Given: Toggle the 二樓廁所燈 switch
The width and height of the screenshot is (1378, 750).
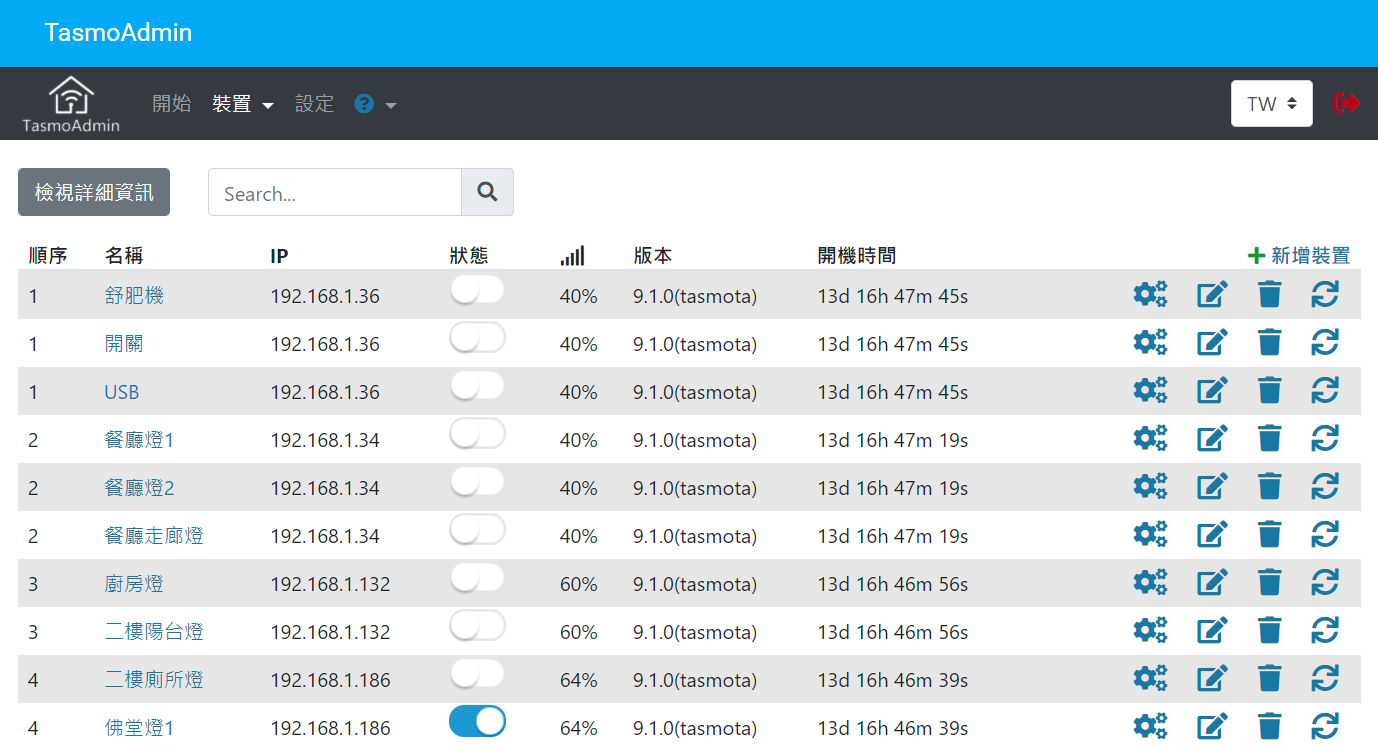Looking at the screenshot, I should click(477, 674).
